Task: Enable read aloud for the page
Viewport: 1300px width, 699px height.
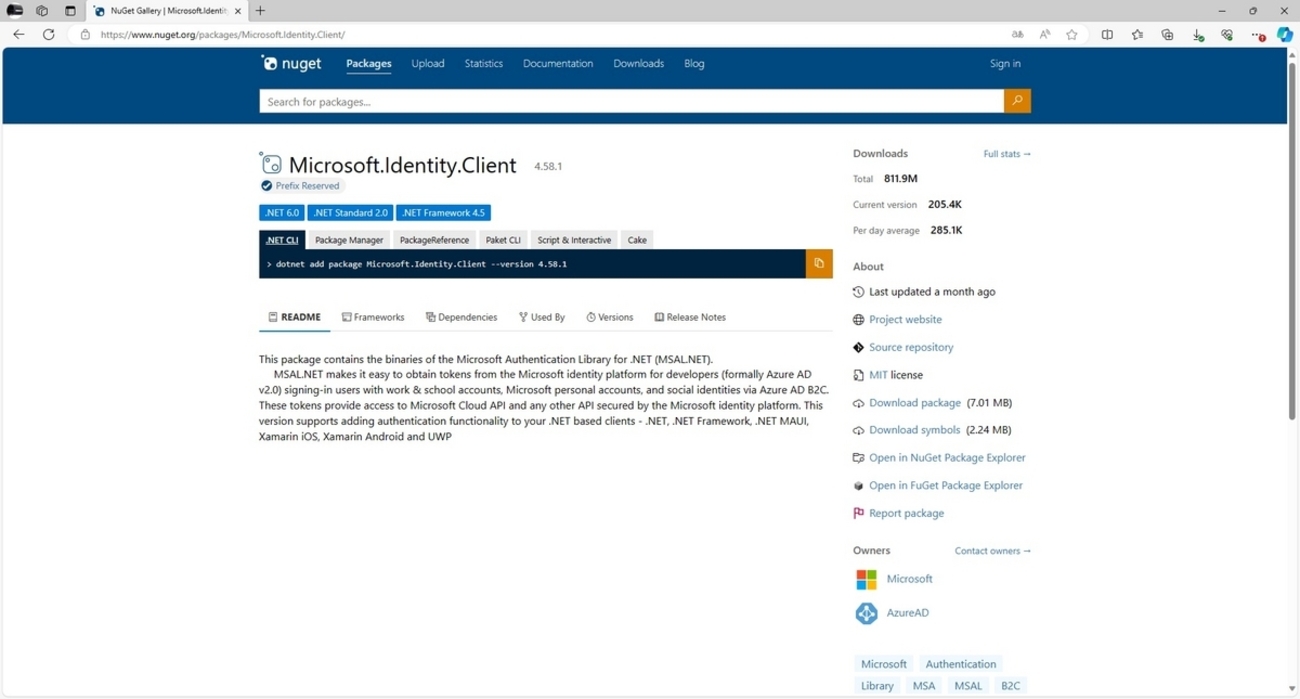Action: coord(1044,33)
